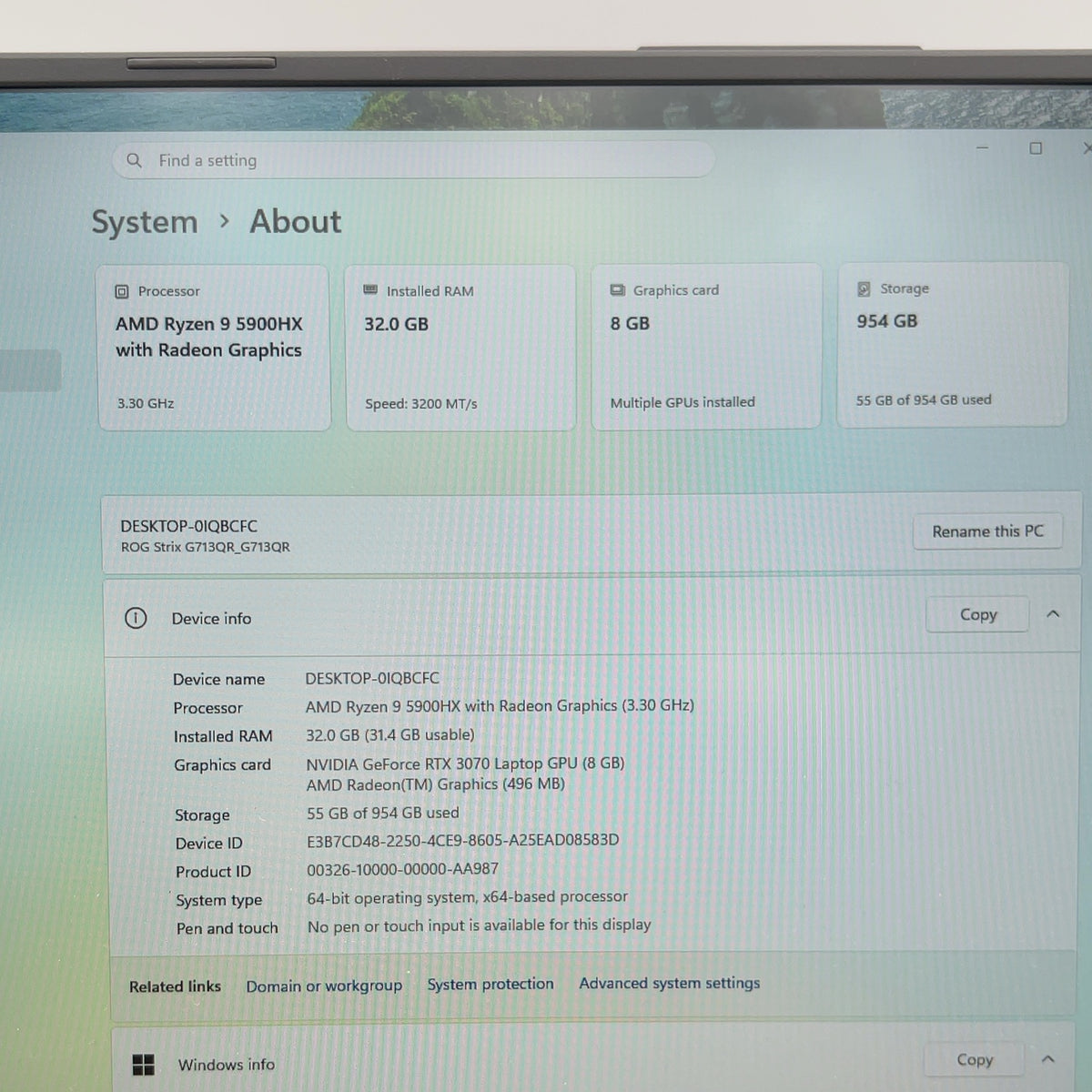Click the search magnifier icon
The width and height of the screenshot is (1092, 1092).
(134, 160)
